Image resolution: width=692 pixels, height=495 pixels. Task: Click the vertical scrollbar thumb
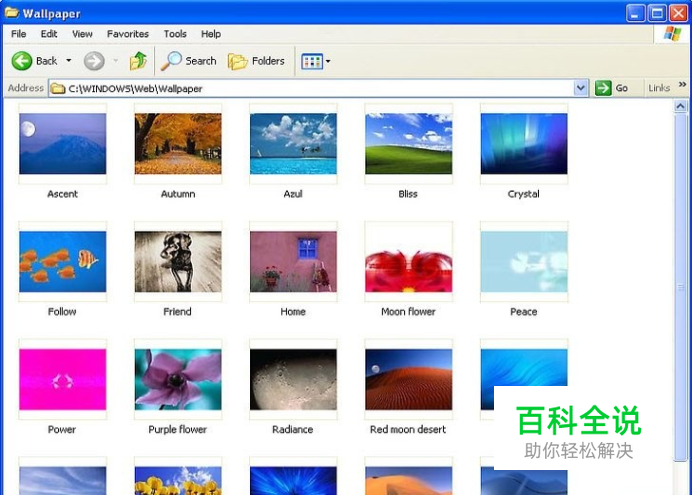pyautogui.click(x=681, y=287)
